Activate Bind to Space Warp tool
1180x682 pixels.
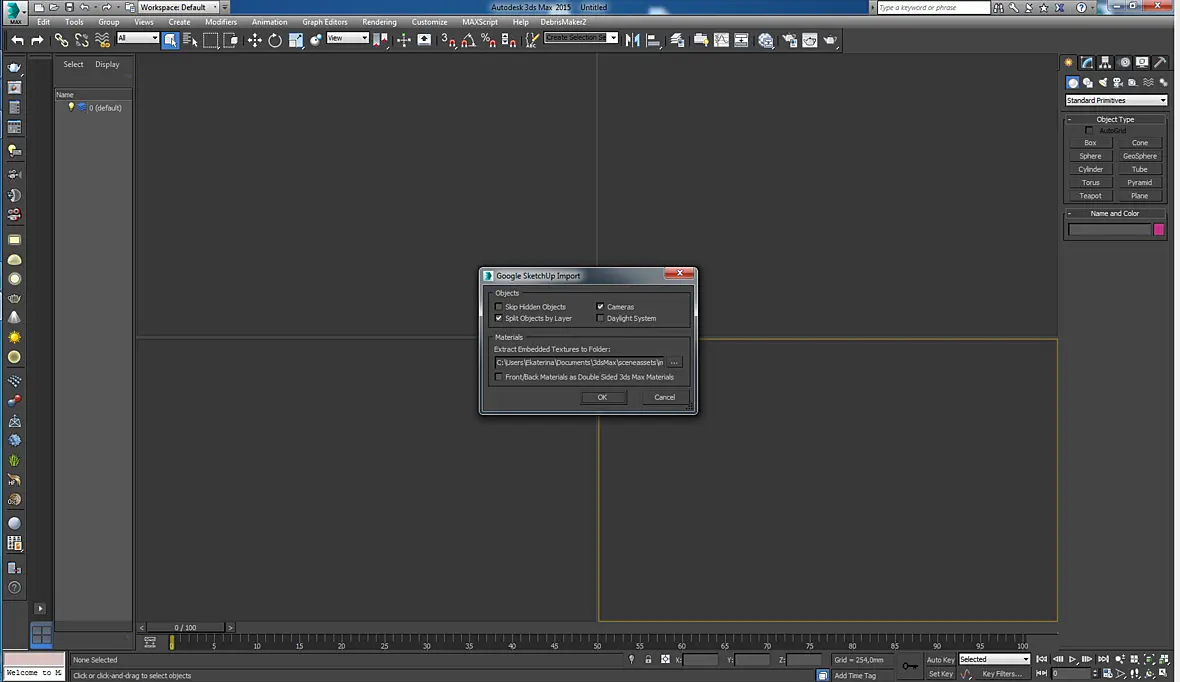tap(102, 41)
